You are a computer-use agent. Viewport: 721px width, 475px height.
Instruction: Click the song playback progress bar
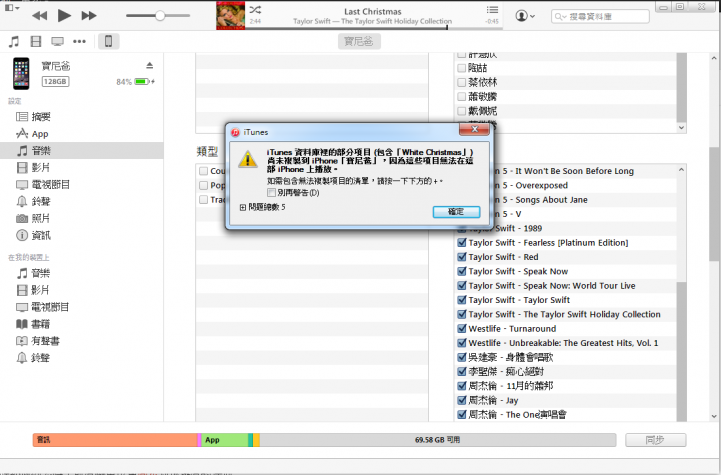point(373,28)
